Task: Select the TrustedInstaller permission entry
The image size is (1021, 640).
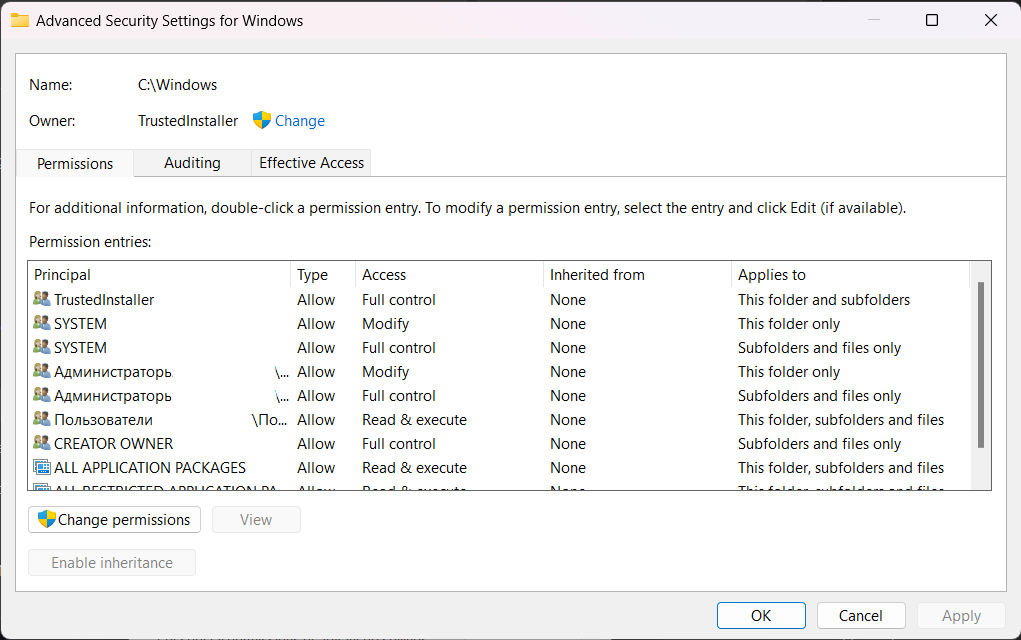Action: click(499, 299)
